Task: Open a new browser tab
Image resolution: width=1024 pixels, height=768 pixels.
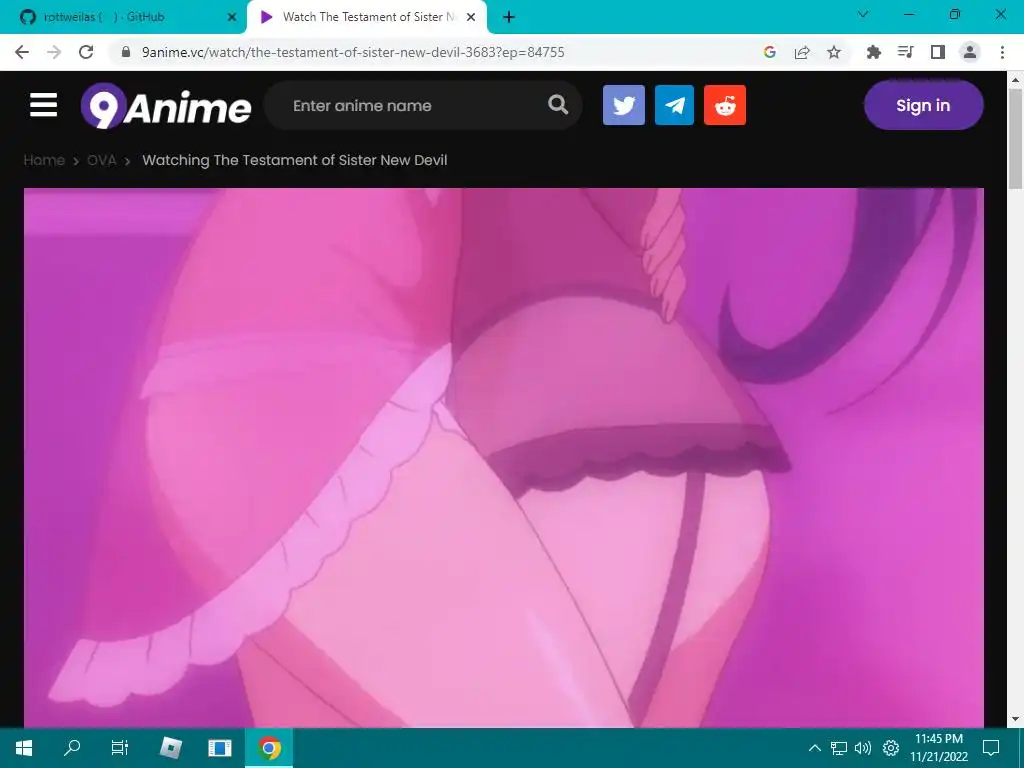Action: (509, 17)
